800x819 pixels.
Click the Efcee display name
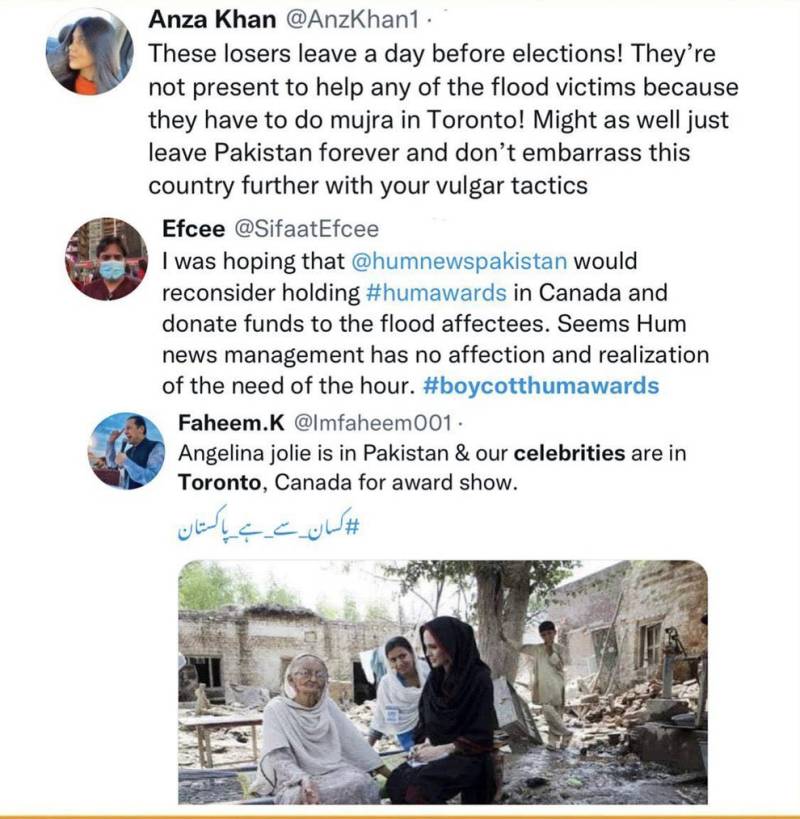(x=193, y=229)
